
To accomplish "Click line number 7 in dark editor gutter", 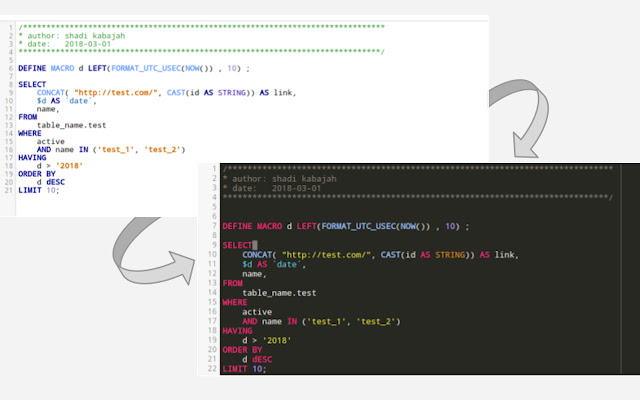I will tap(214, 226).
